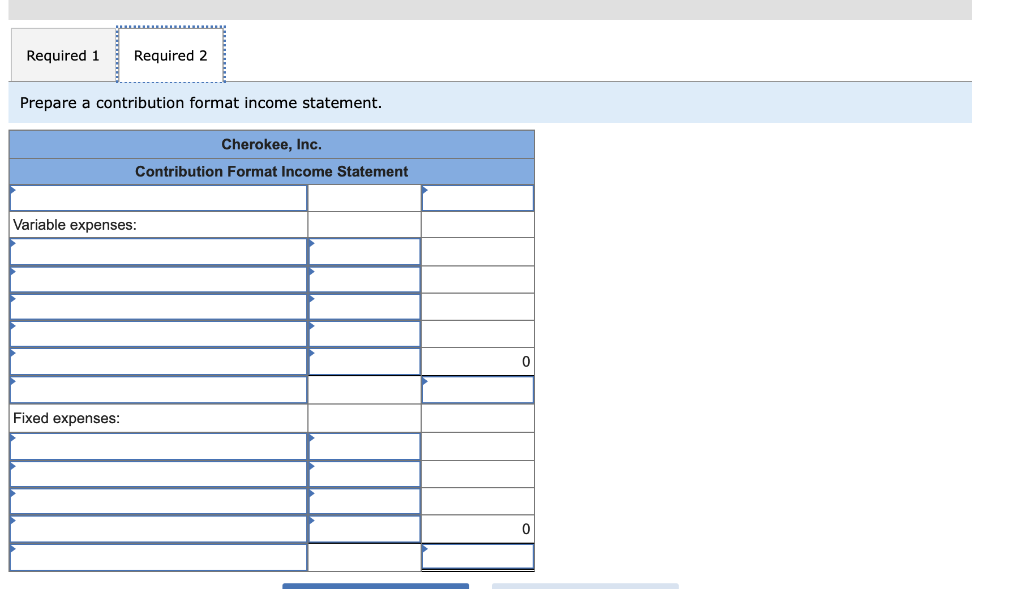
Task: Open the net operating income label dropdown on bottom row
Action: tap(157, 556)
